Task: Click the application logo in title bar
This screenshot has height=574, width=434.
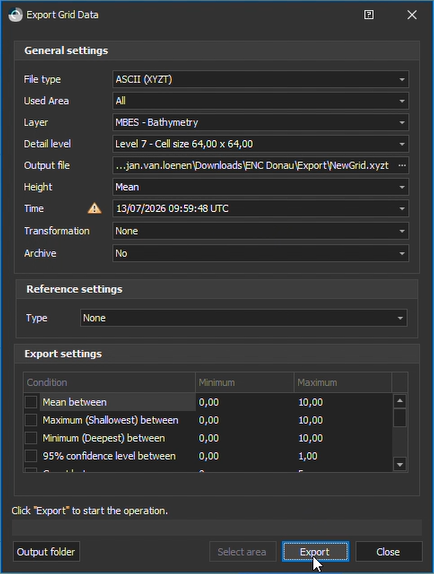Action: click(x=15, y=15)
